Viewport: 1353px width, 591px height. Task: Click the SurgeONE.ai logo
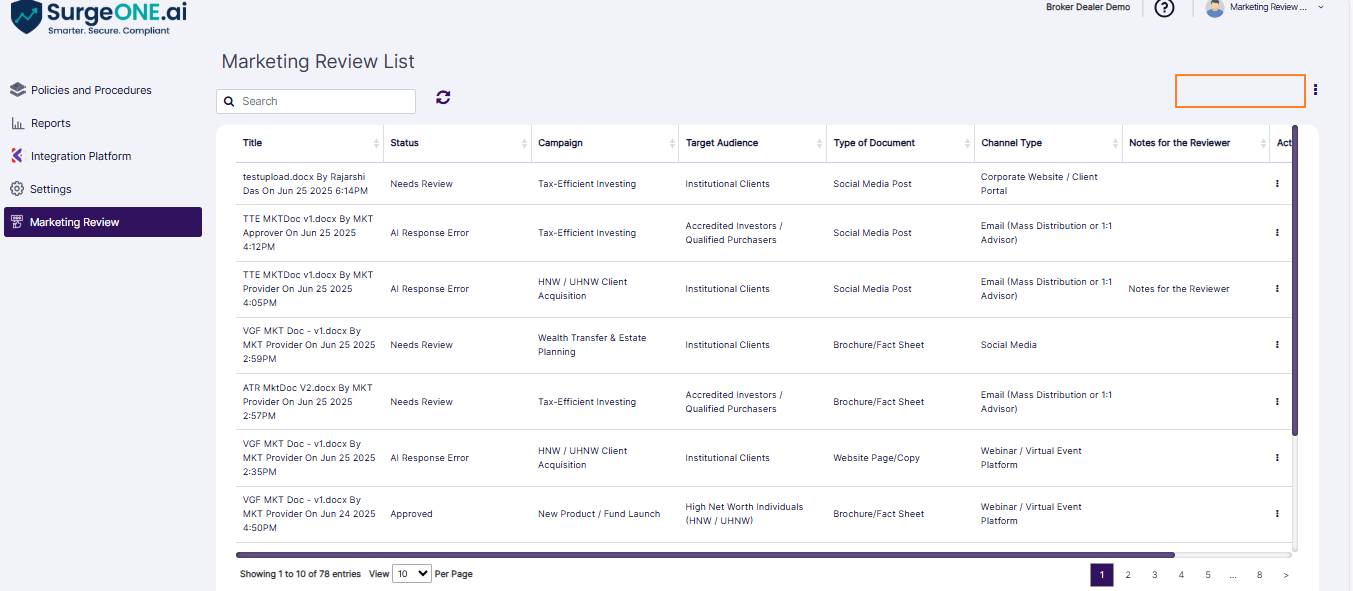pos(96,16)
